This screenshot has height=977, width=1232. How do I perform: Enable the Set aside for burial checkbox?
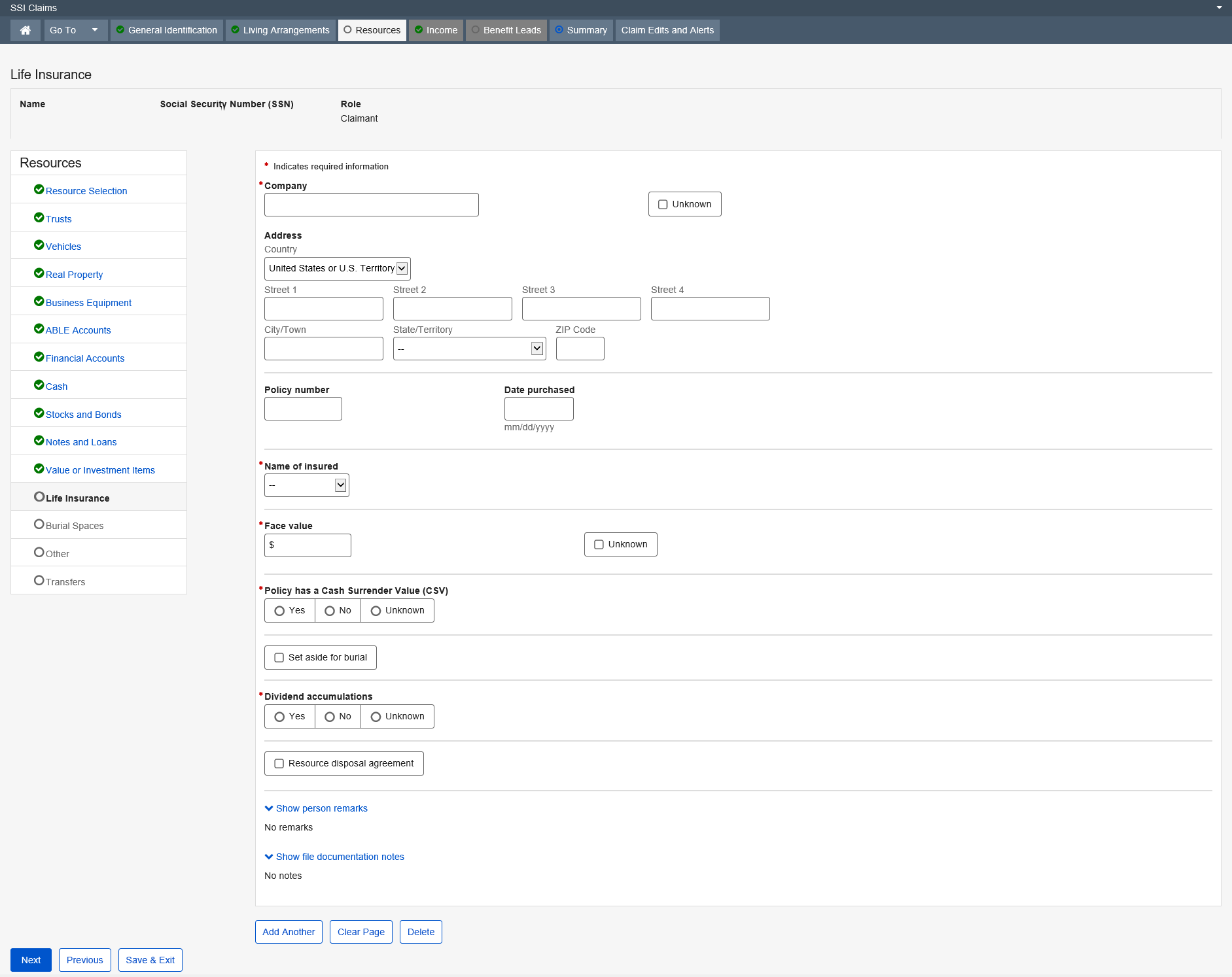(x=279, y=657)
